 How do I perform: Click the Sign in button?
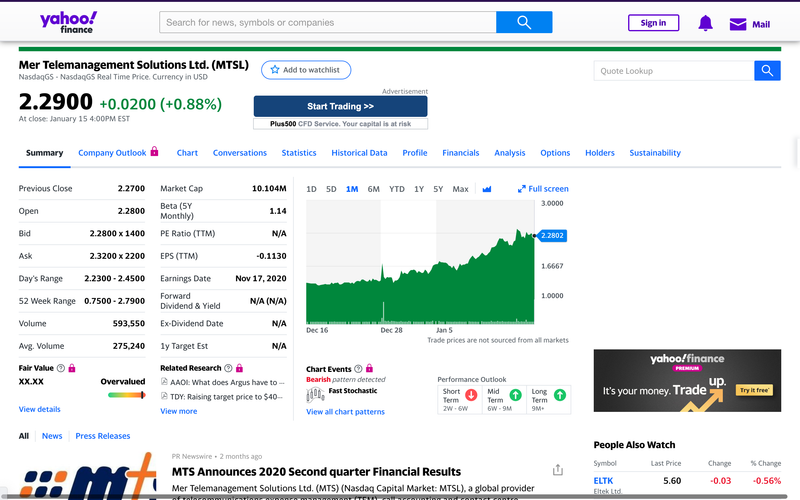[x=654, y=23]
